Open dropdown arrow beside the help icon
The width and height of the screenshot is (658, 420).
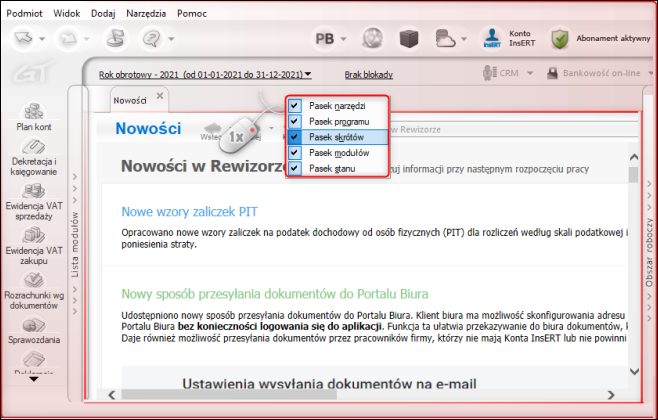pyautogui.click(x=171, y=39)
